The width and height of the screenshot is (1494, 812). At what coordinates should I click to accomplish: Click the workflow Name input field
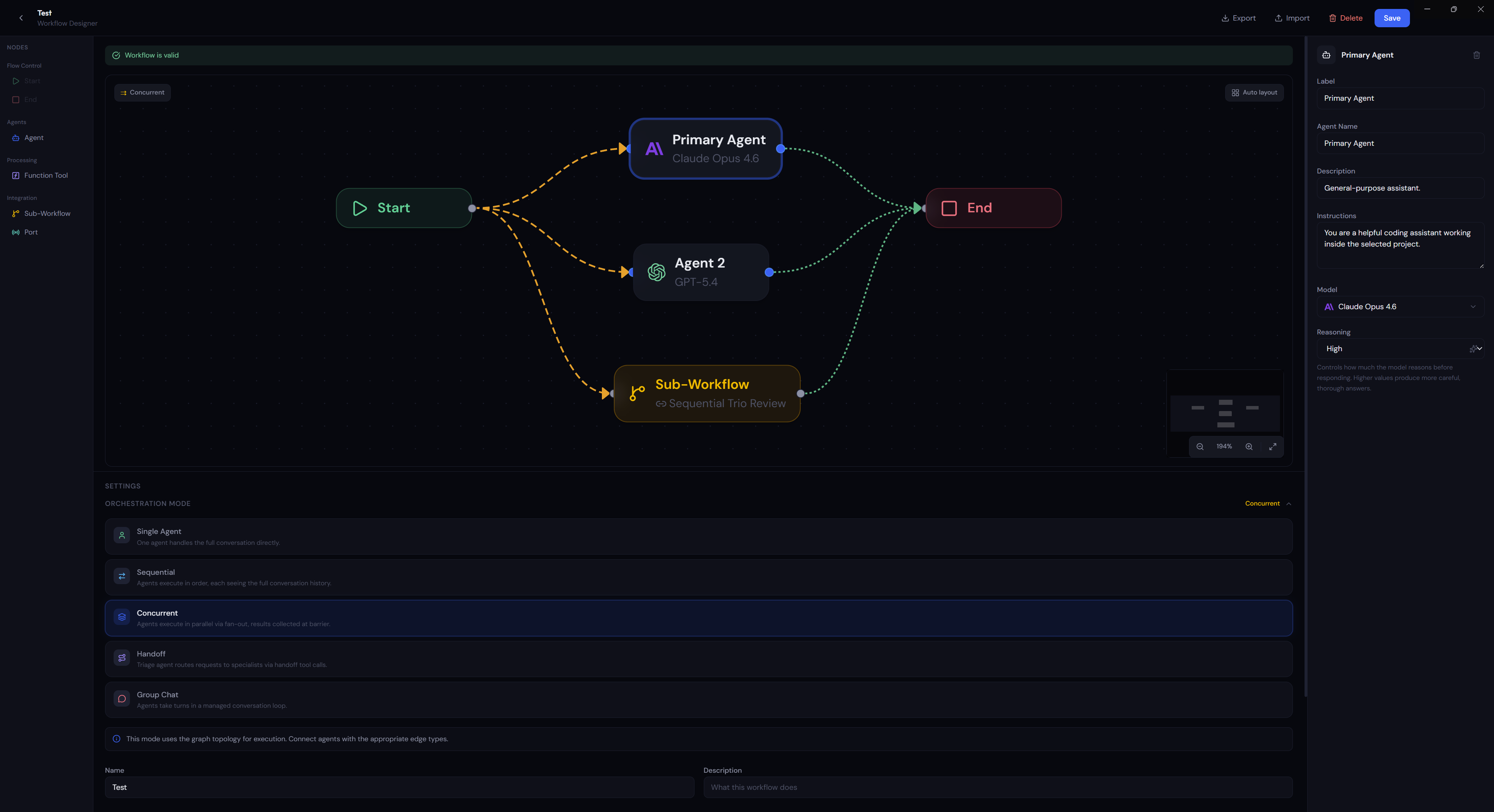pyautogui.click(x=399, y=787)
